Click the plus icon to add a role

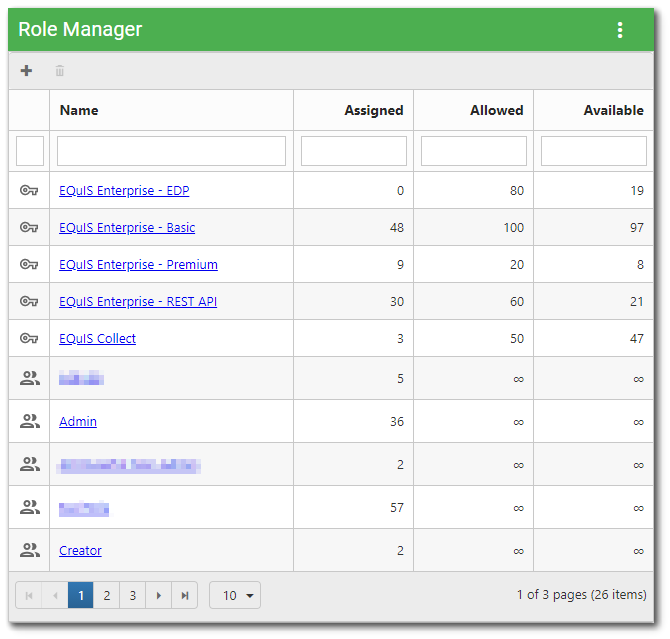coord(26,71)
